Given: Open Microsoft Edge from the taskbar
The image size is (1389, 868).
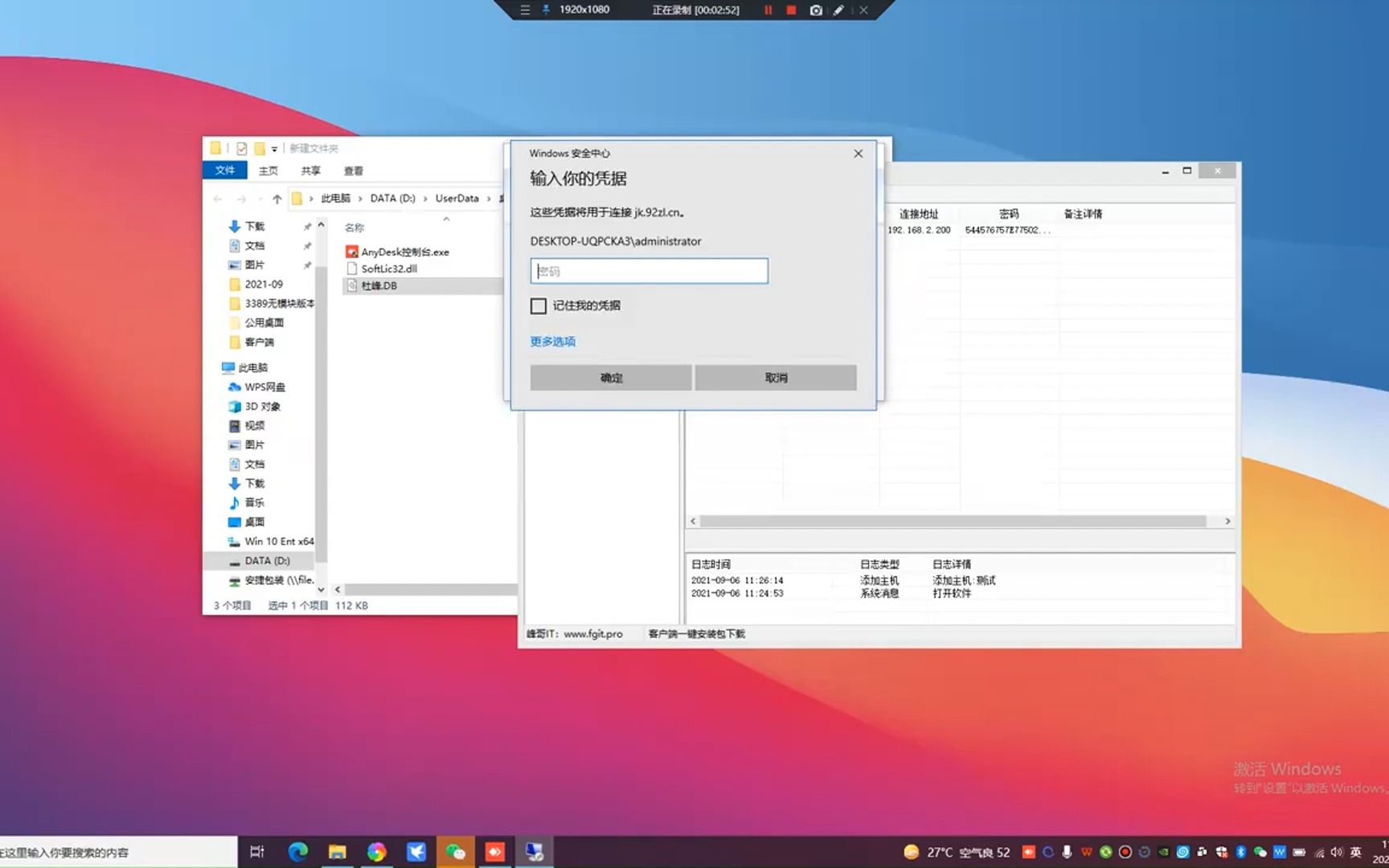Looking at the screenshot, I should [x=297, y=852].
